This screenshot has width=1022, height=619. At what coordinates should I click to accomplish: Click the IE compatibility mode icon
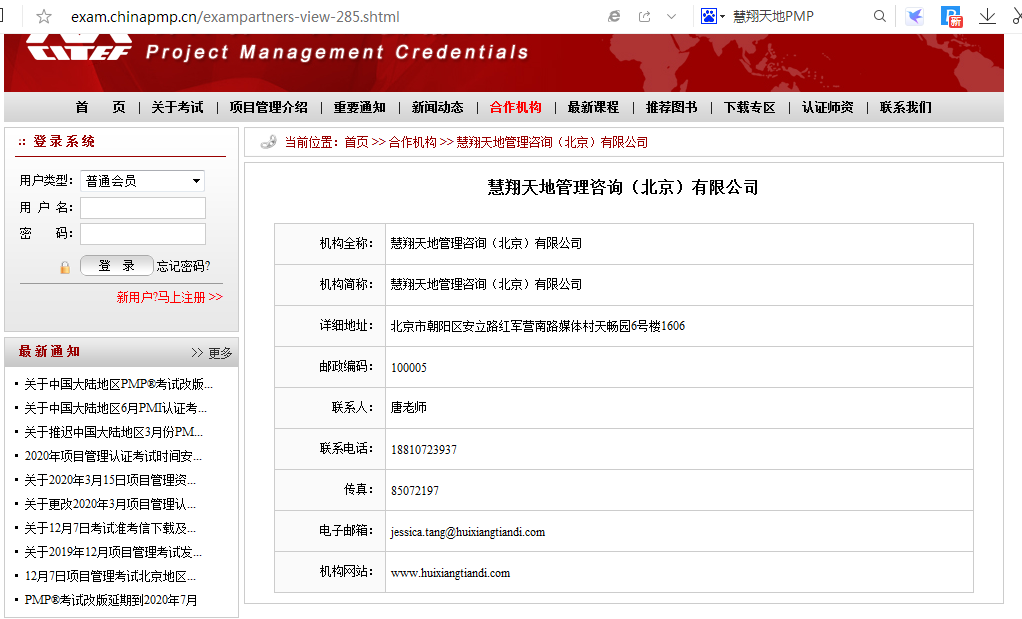tap(614, 17)
